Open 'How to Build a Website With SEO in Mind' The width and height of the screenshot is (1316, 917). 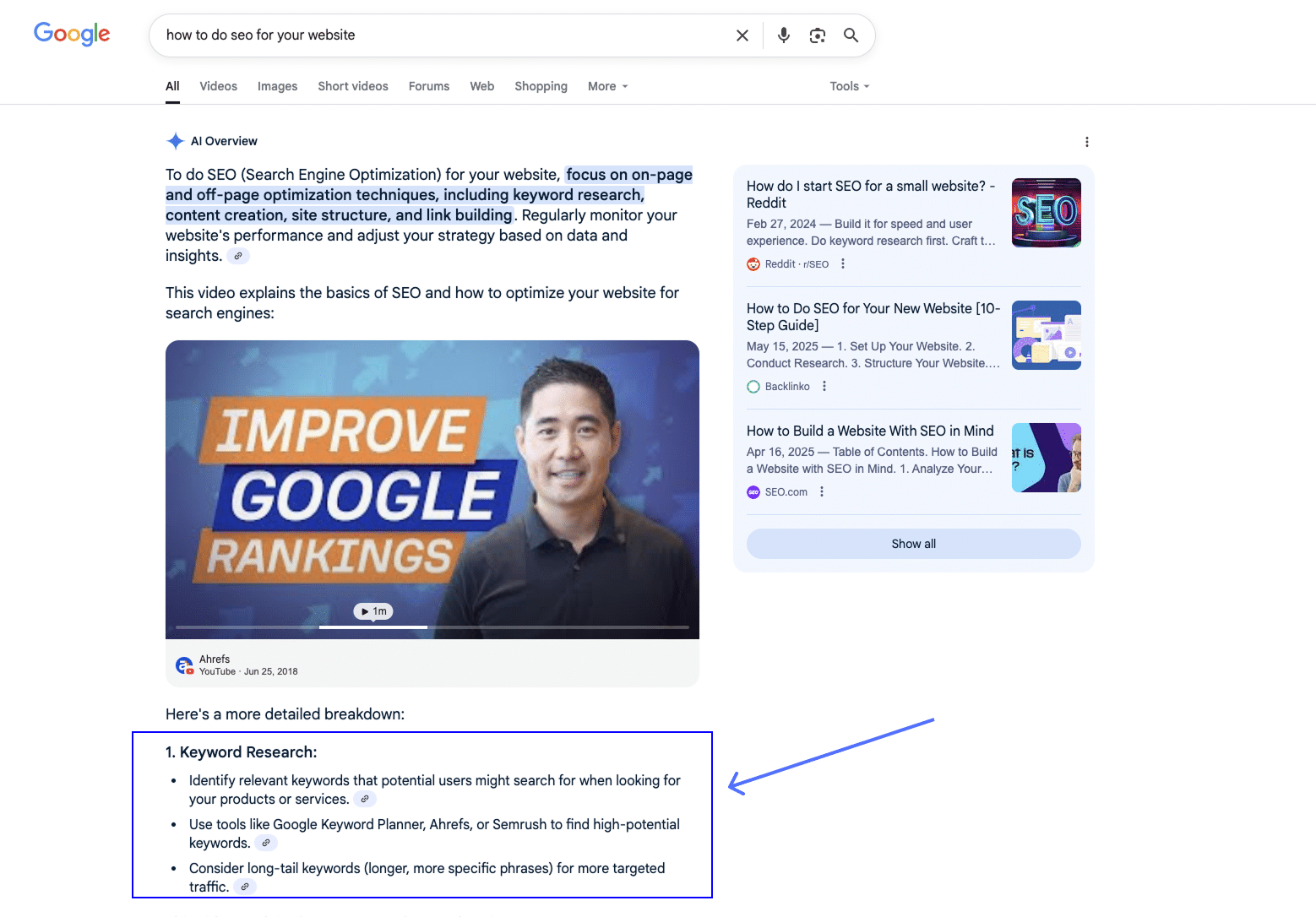click(870, 431)
